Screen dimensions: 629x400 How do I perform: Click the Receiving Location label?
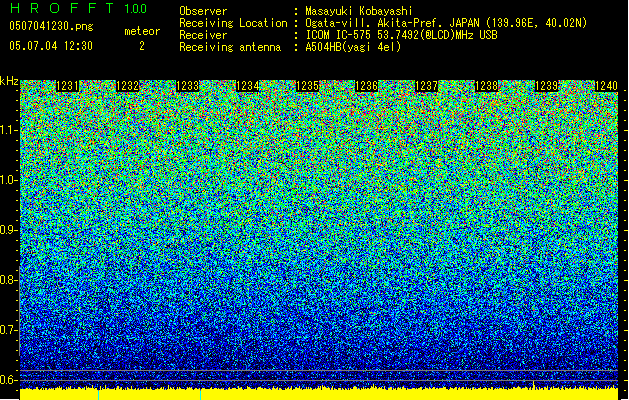[x=233, y=23]
